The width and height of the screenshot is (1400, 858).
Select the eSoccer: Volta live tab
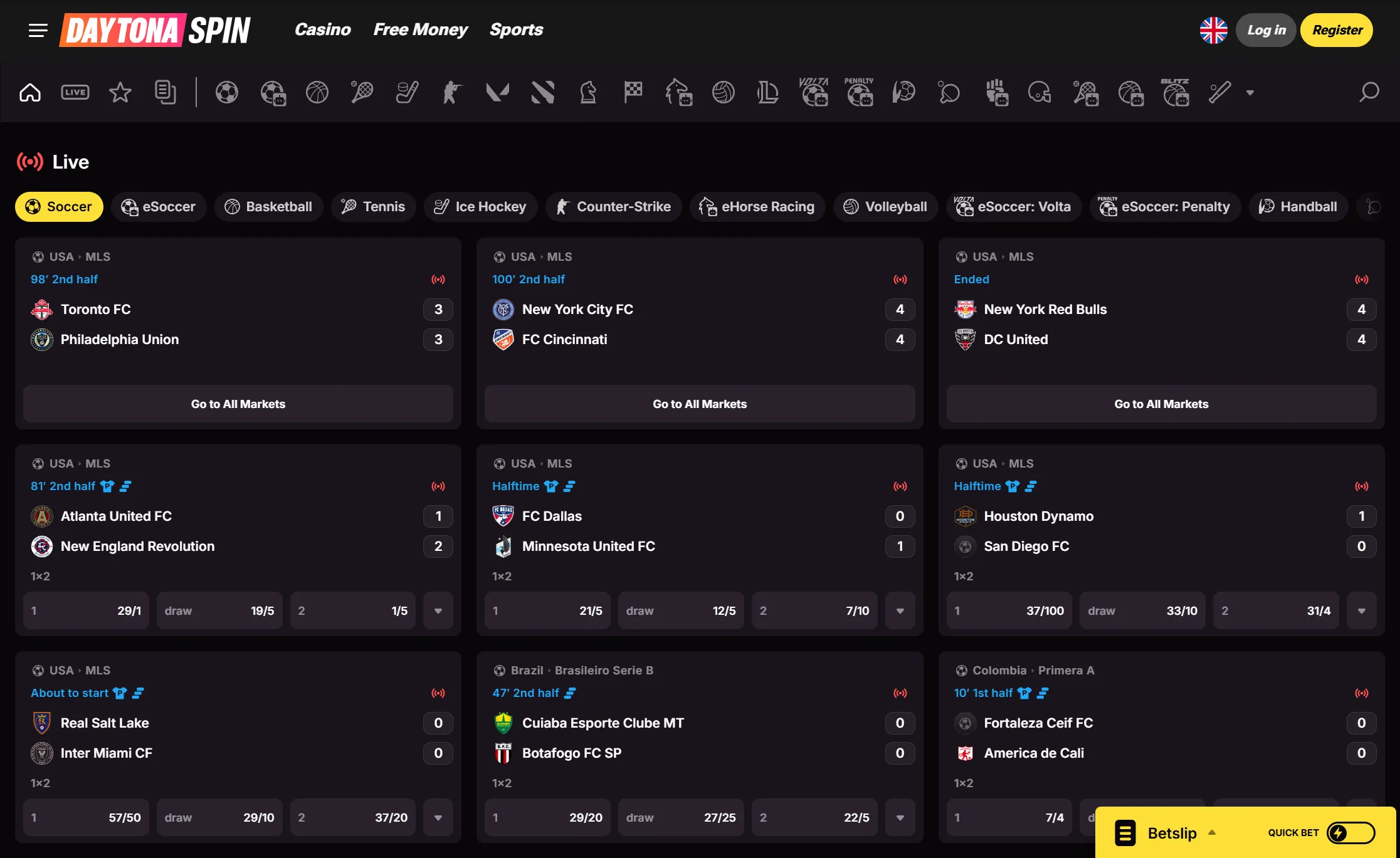[1014, 207]
